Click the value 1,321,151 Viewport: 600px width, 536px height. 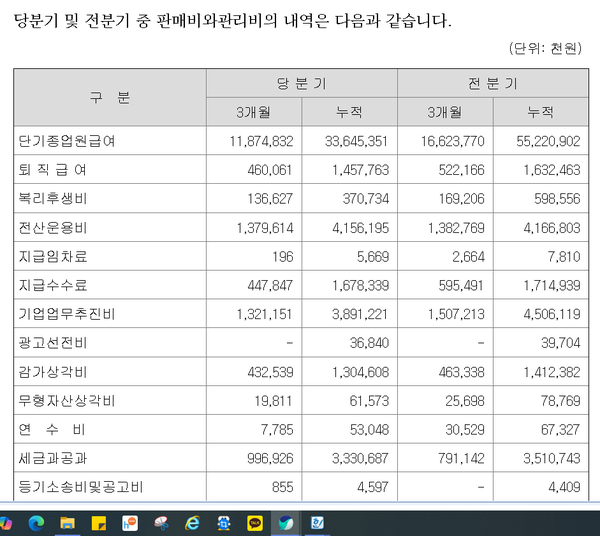click(x=264, y=314)
